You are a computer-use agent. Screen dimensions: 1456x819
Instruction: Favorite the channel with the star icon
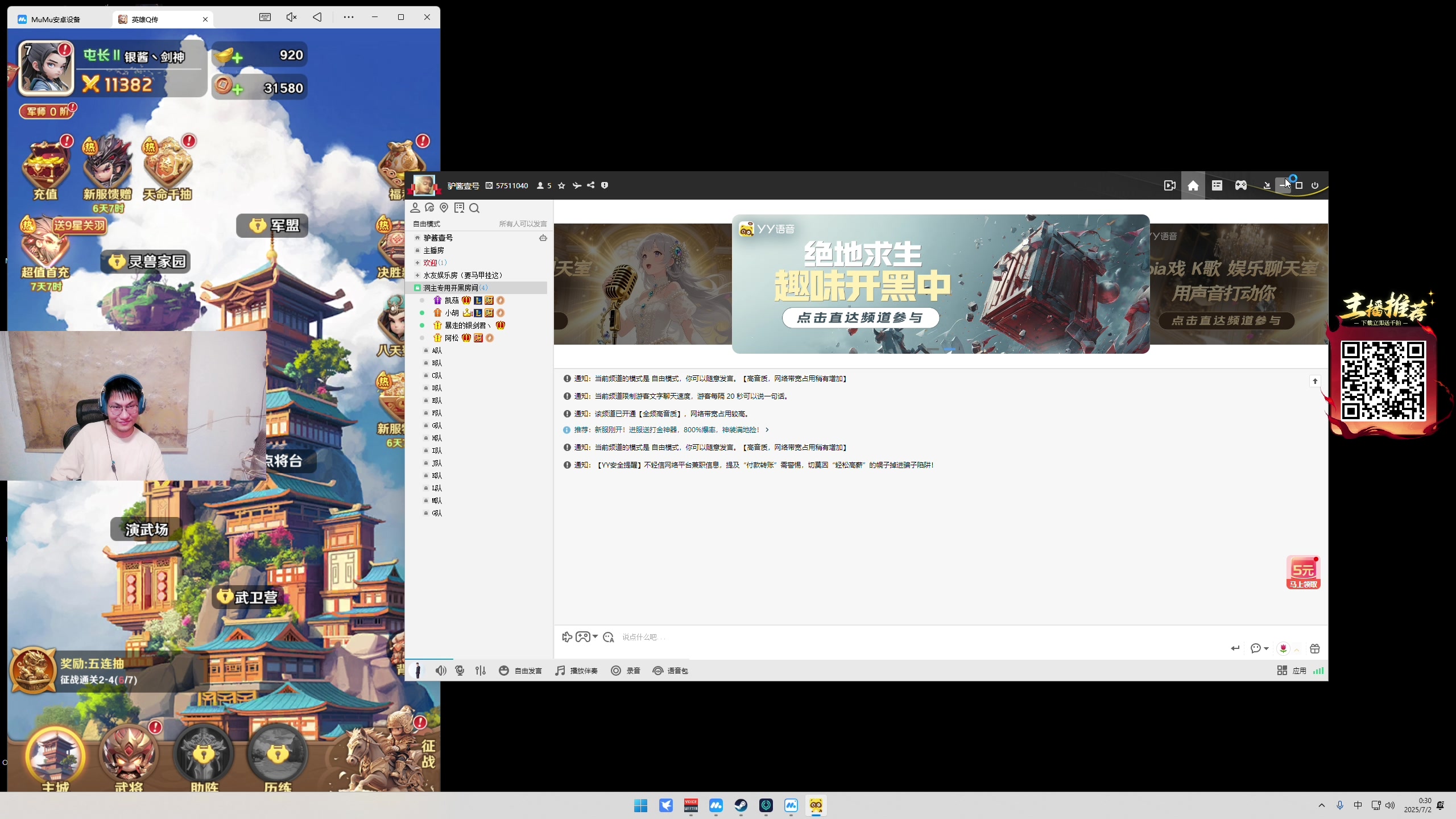(561, 185)
